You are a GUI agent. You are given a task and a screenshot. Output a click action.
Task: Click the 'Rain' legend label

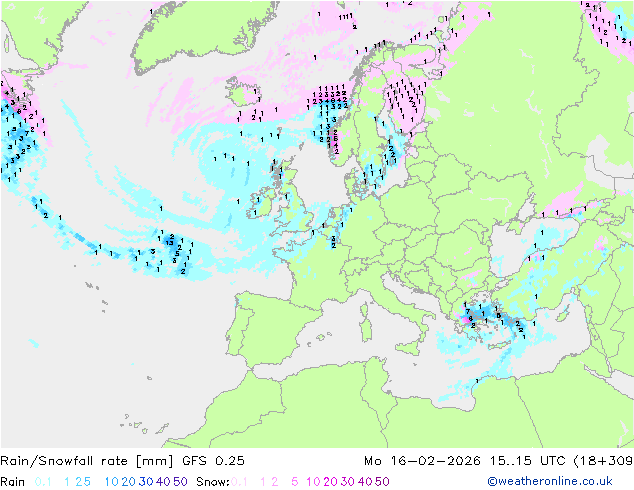pos(13,482)
